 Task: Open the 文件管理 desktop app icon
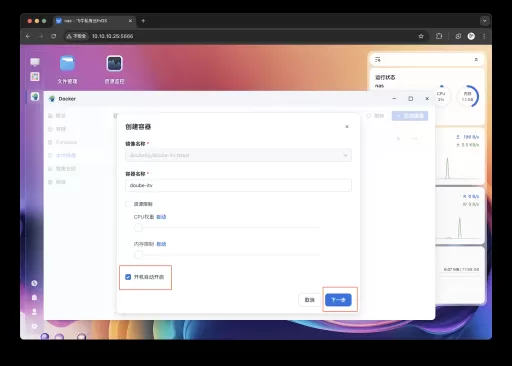[67, 63]
